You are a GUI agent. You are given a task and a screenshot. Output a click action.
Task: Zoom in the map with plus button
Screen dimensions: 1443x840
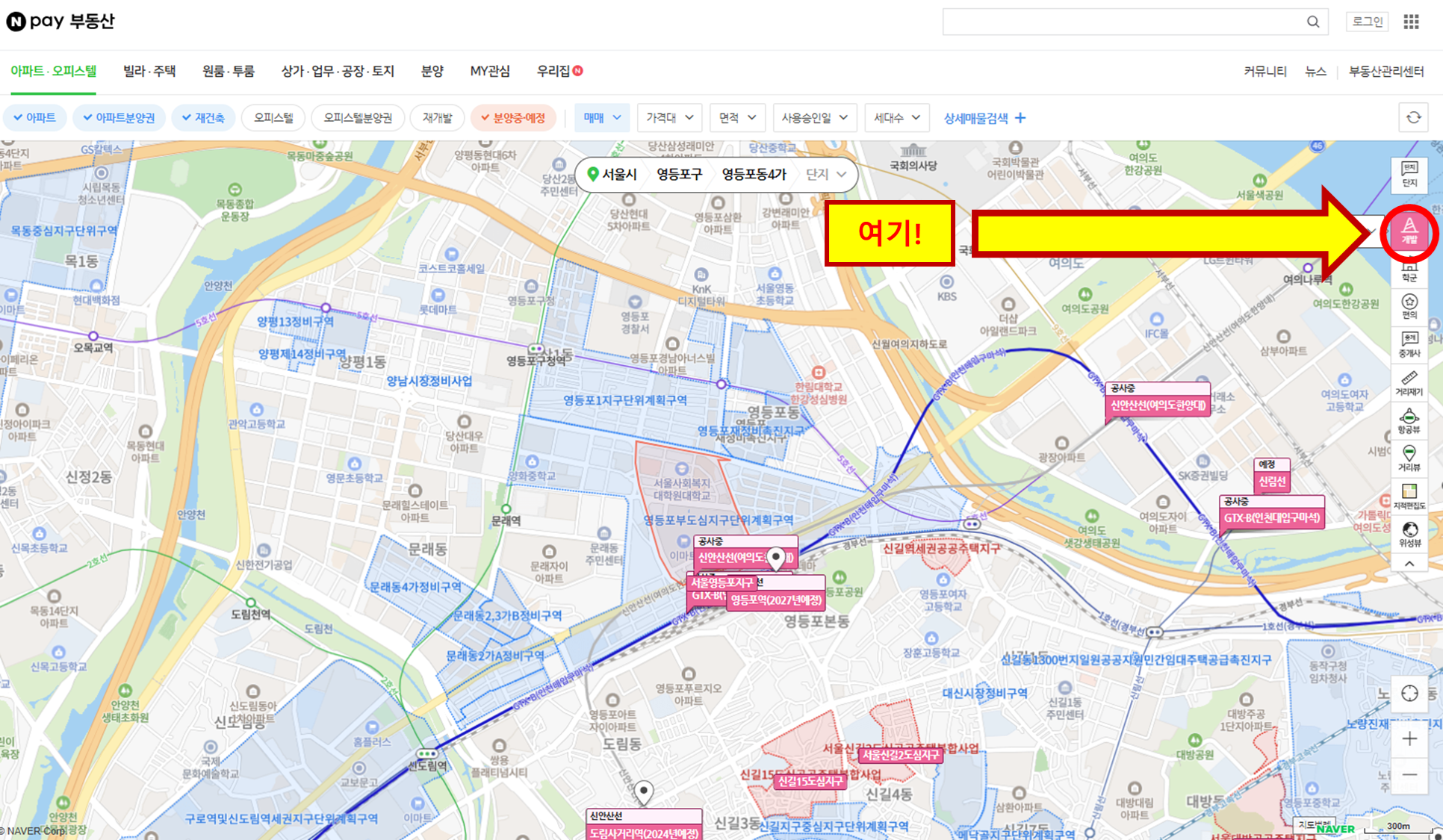(1409, 738)
